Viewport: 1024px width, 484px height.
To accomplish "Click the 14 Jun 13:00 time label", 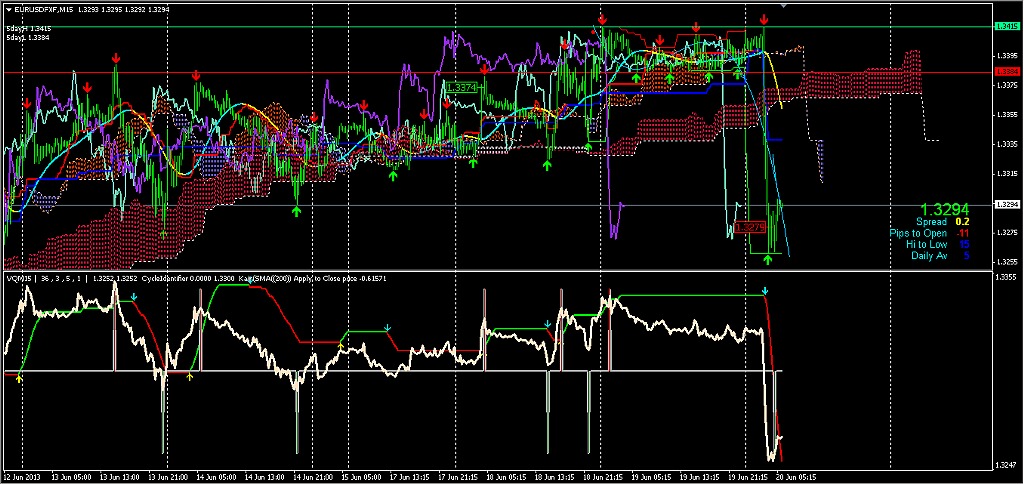I will (x=266, y=477).
